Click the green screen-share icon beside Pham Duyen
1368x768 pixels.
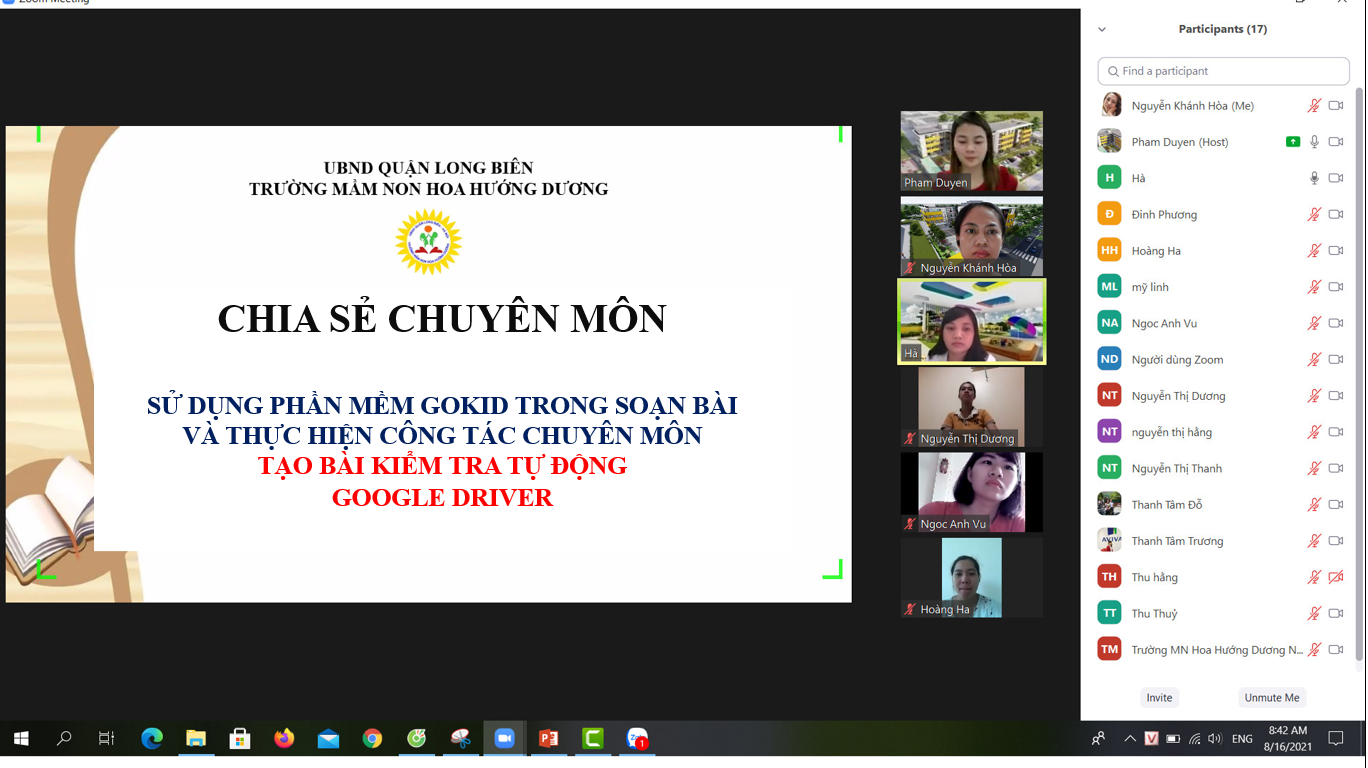click(1293, 142)
